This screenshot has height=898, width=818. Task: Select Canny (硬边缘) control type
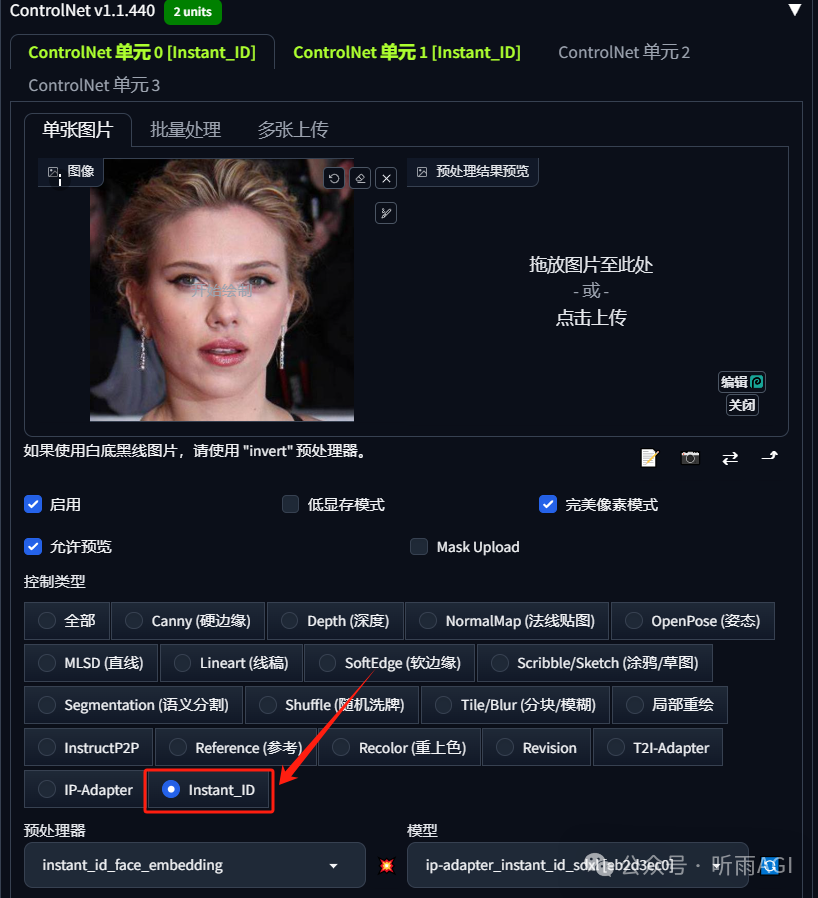(188, 621)
